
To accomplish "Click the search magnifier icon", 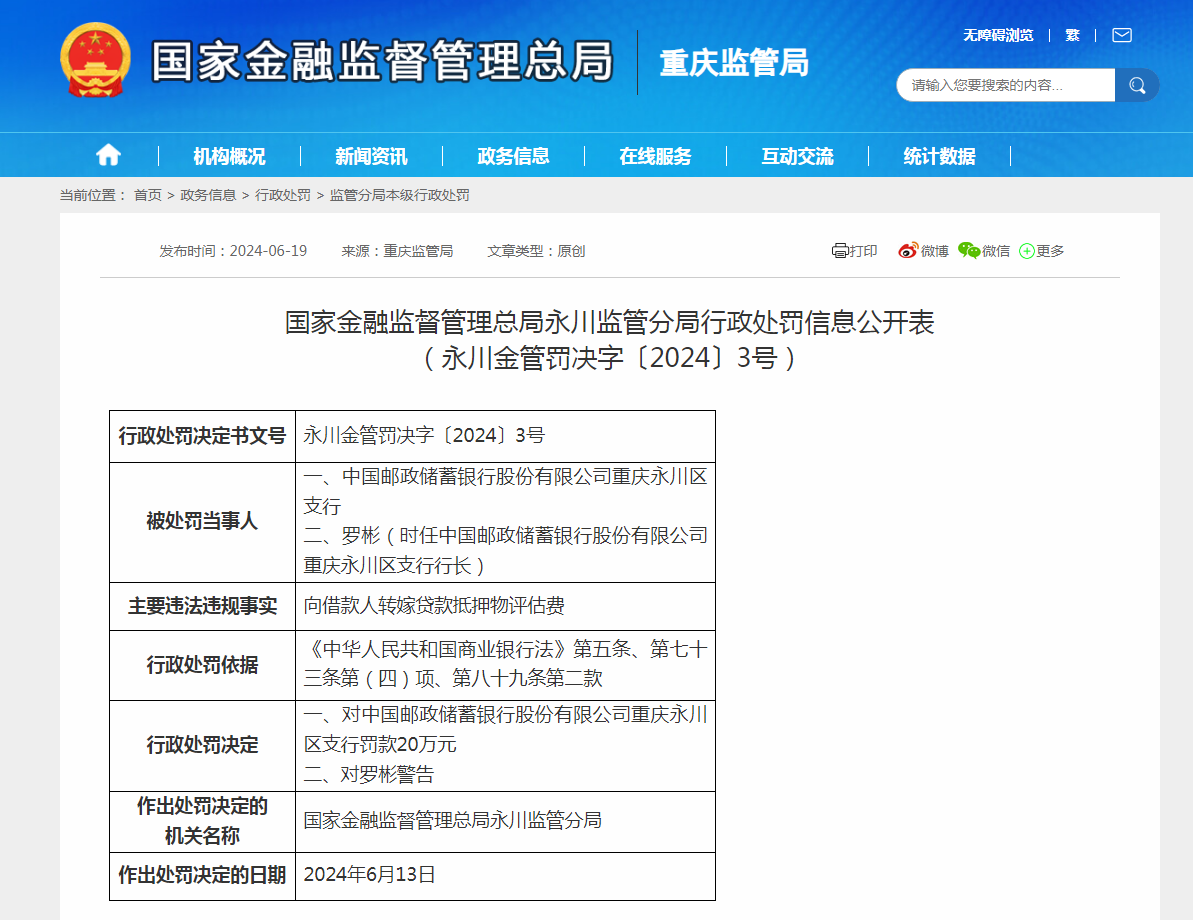I will point(1136,85).
